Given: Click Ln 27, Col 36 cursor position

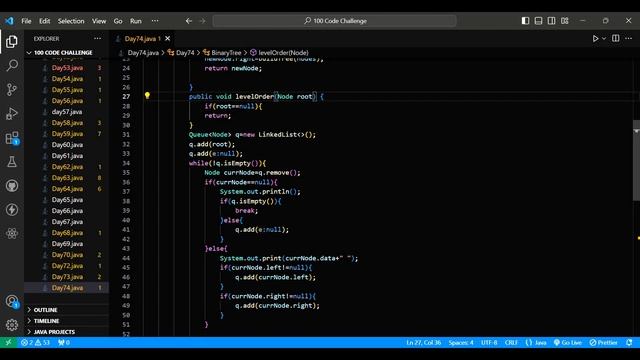Looking at the screenshot, I should [424, 342].
